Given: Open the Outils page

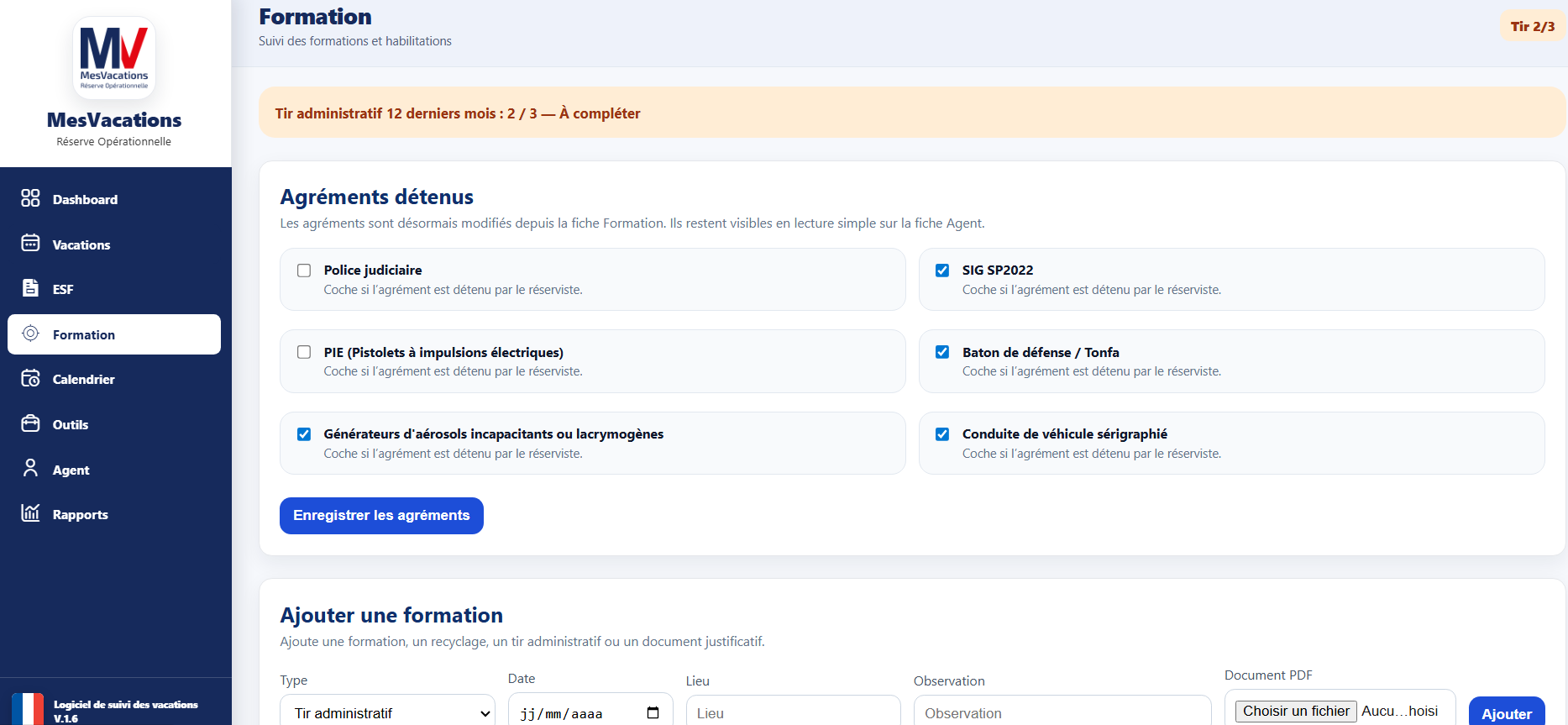Looking at the screenshot, I should pyautogui.click(x=114, y=424).
